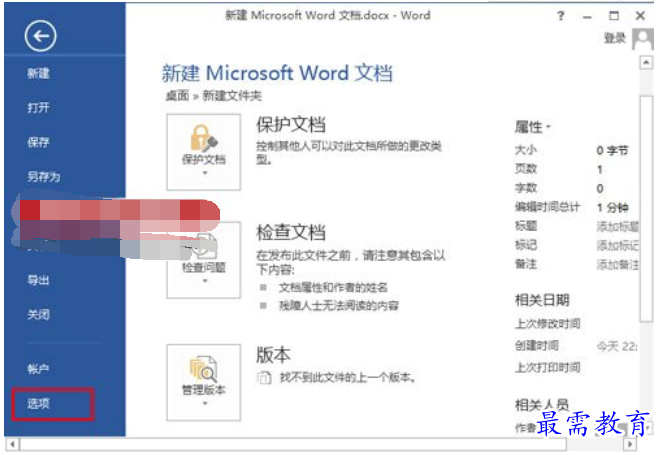Click the 字数 label
The width and height of the screenshot is (658, 455).
coord(526,188)
